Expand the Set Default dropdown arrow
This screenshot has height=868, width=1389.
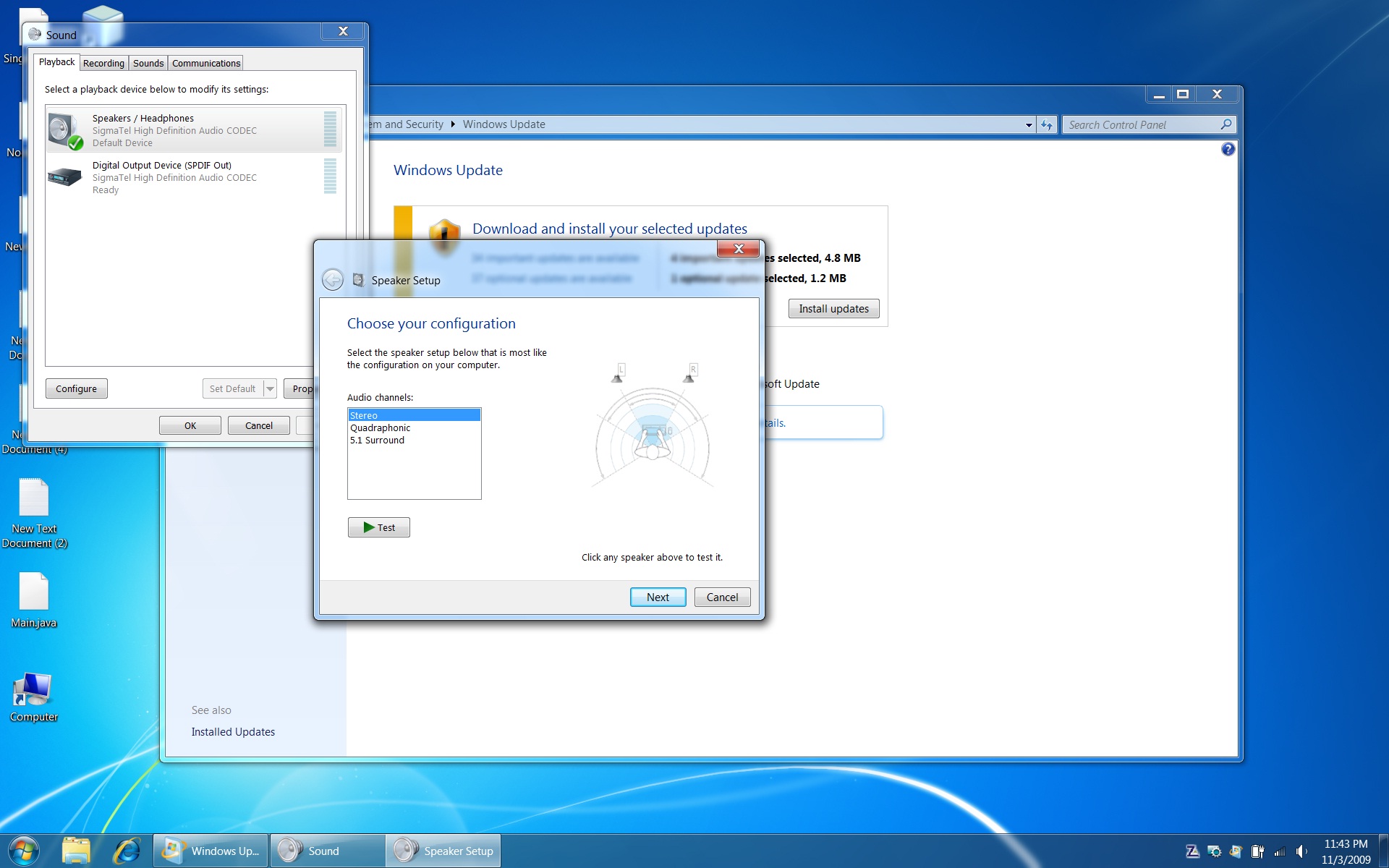point(270,388)
